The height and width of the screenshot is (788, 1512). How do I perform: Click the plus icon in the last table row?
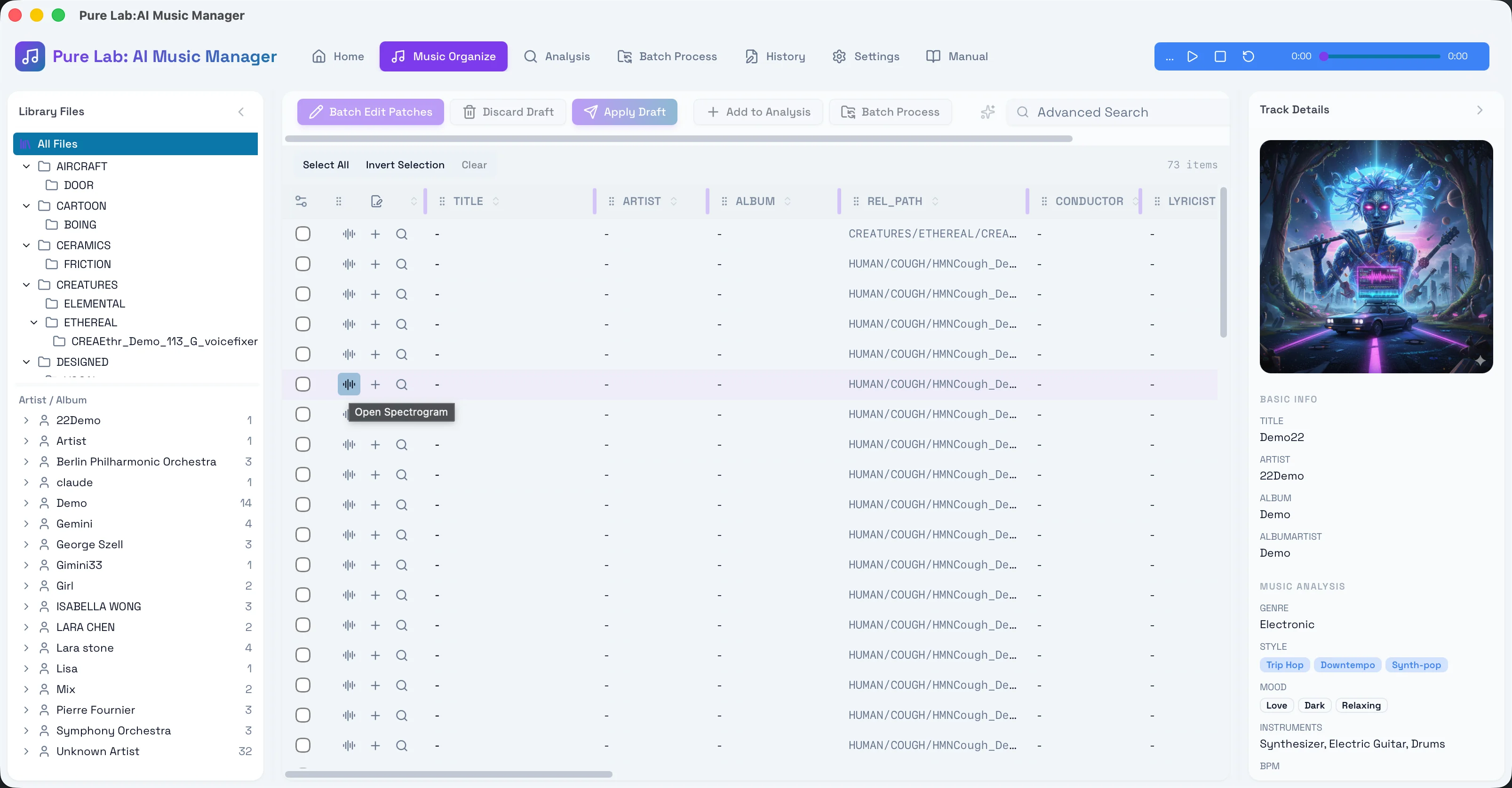[x=376, y=745]
